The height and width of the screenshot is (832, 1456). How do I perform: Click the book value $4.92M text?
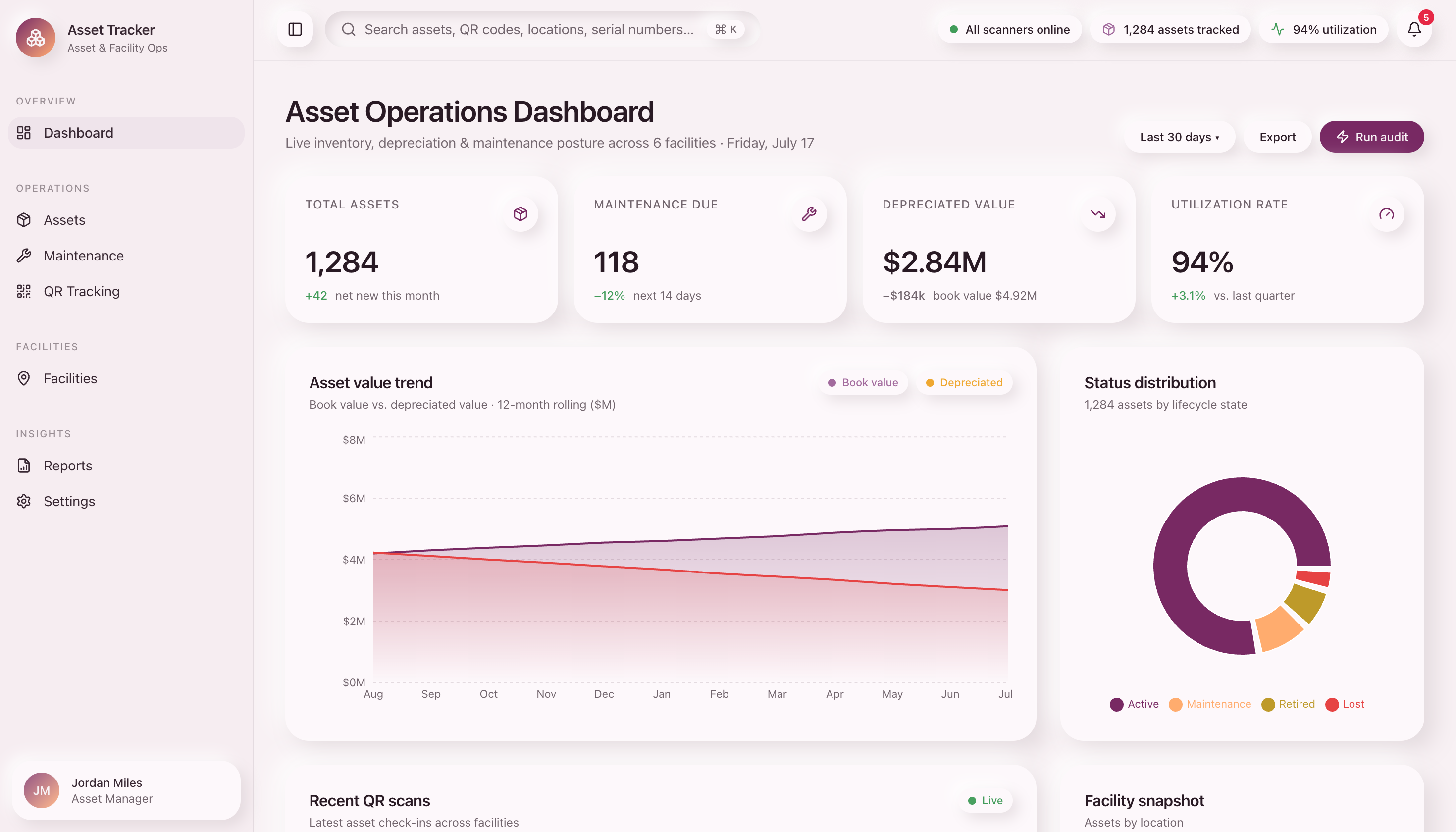985,296
